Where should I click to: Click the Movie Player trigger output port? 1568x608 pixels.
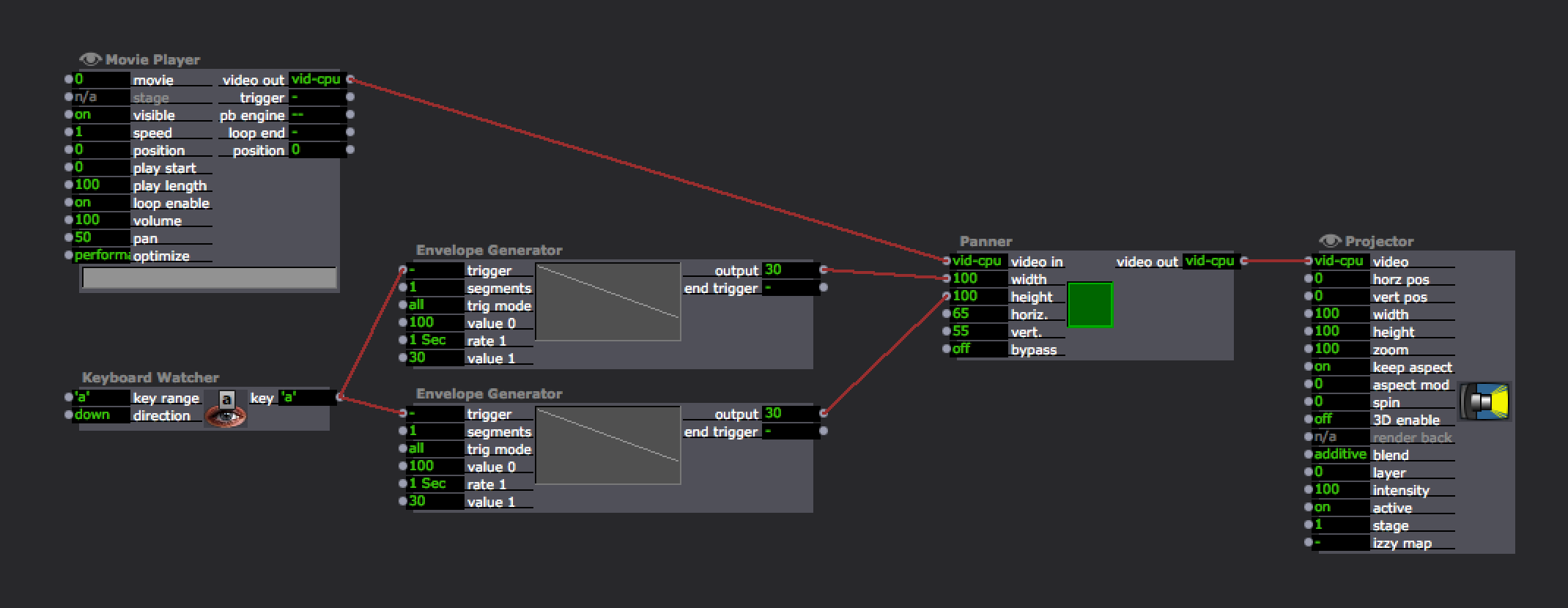click(350, 97)
